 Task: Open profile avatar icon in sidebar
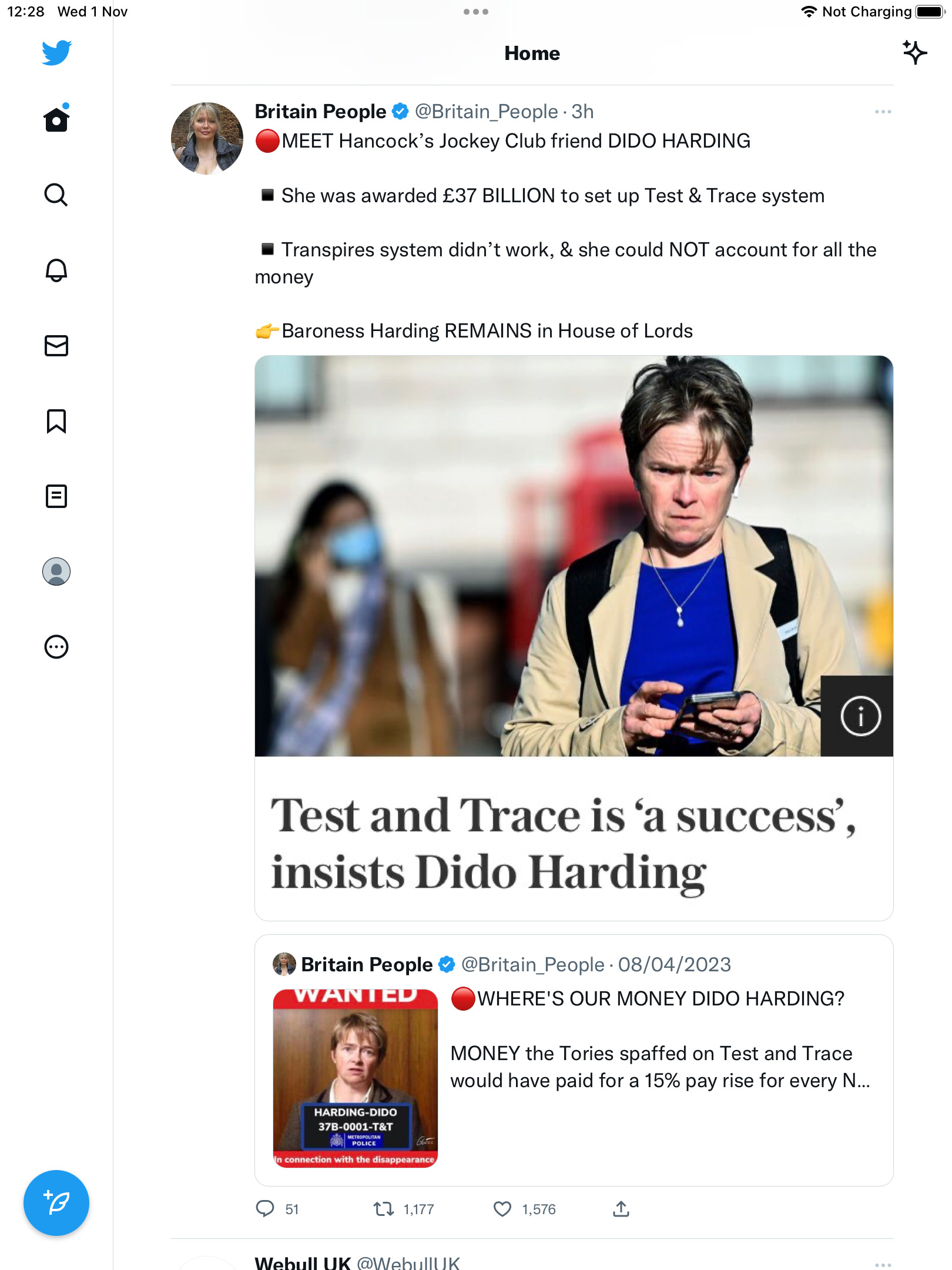coord(56,571)
